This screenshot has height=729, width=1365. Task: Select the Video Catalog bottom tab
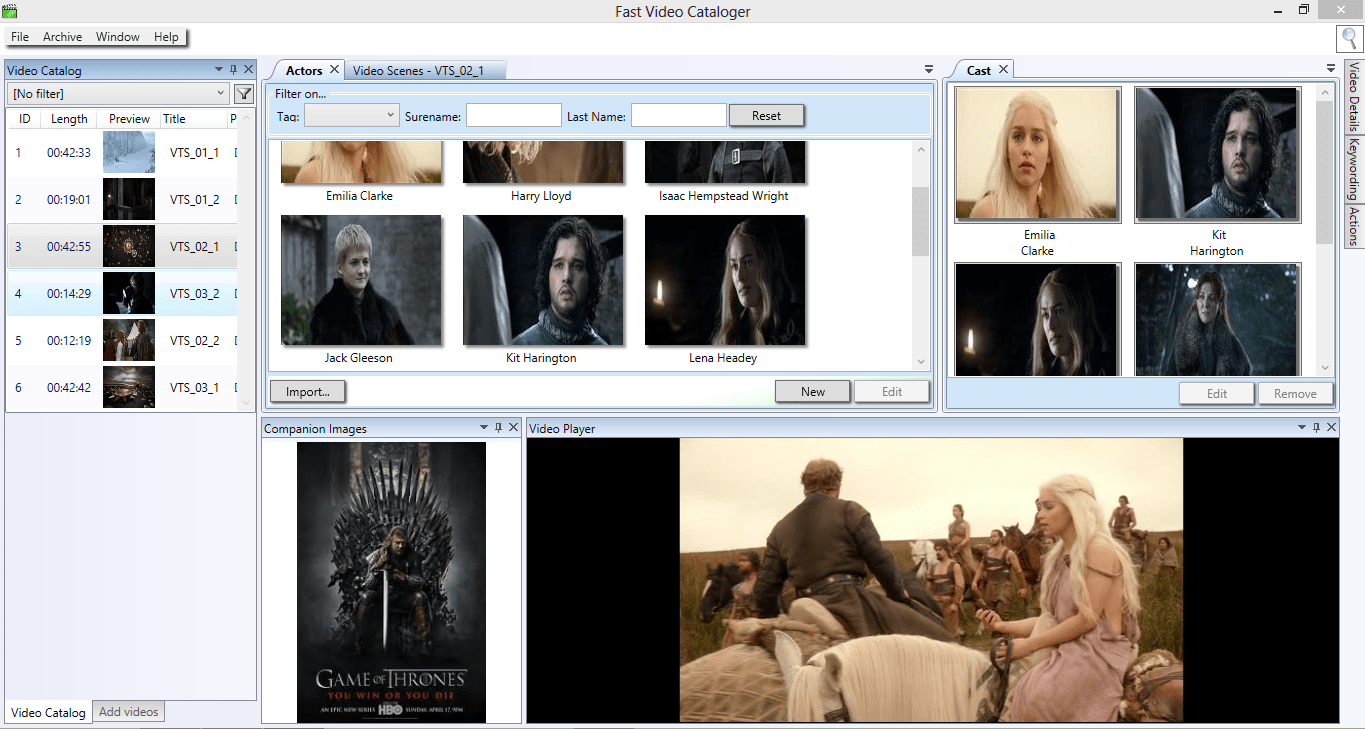(48, 712)
